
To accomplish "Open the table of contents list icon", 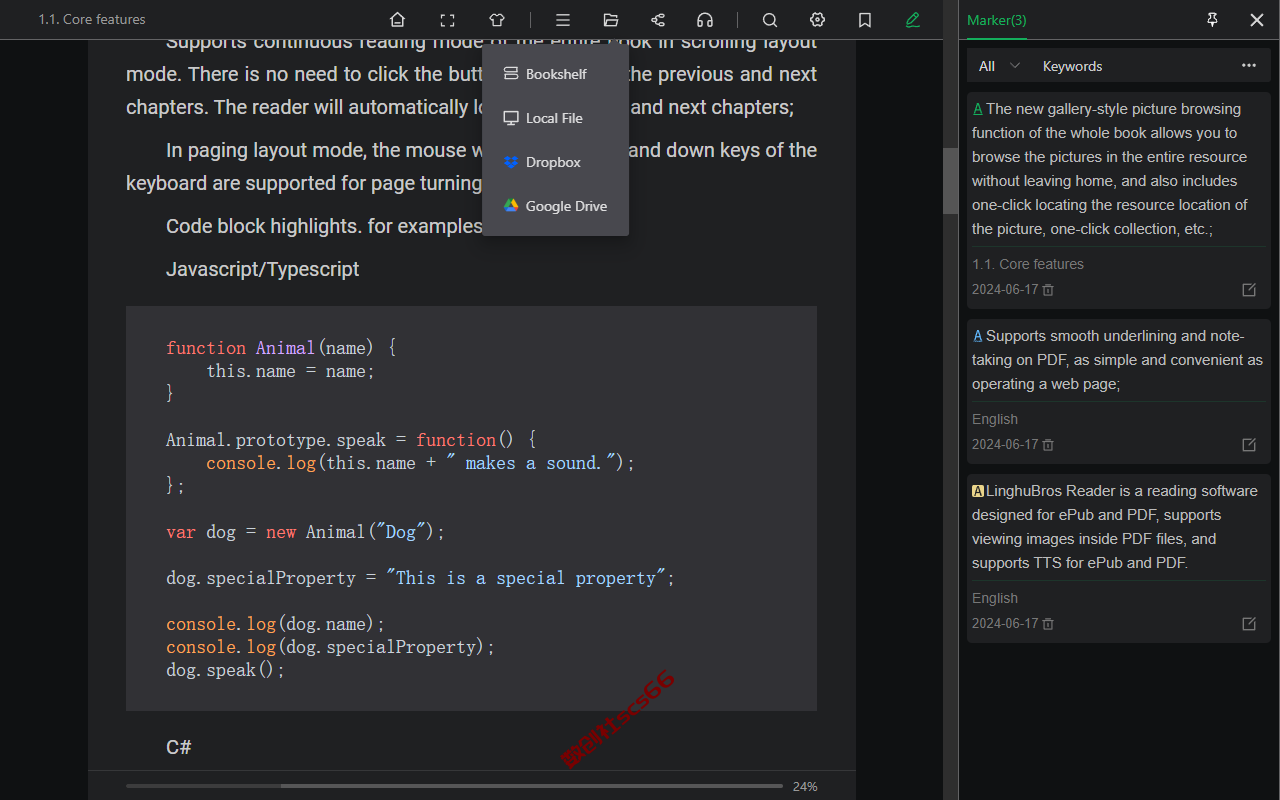I will [563, 20].
